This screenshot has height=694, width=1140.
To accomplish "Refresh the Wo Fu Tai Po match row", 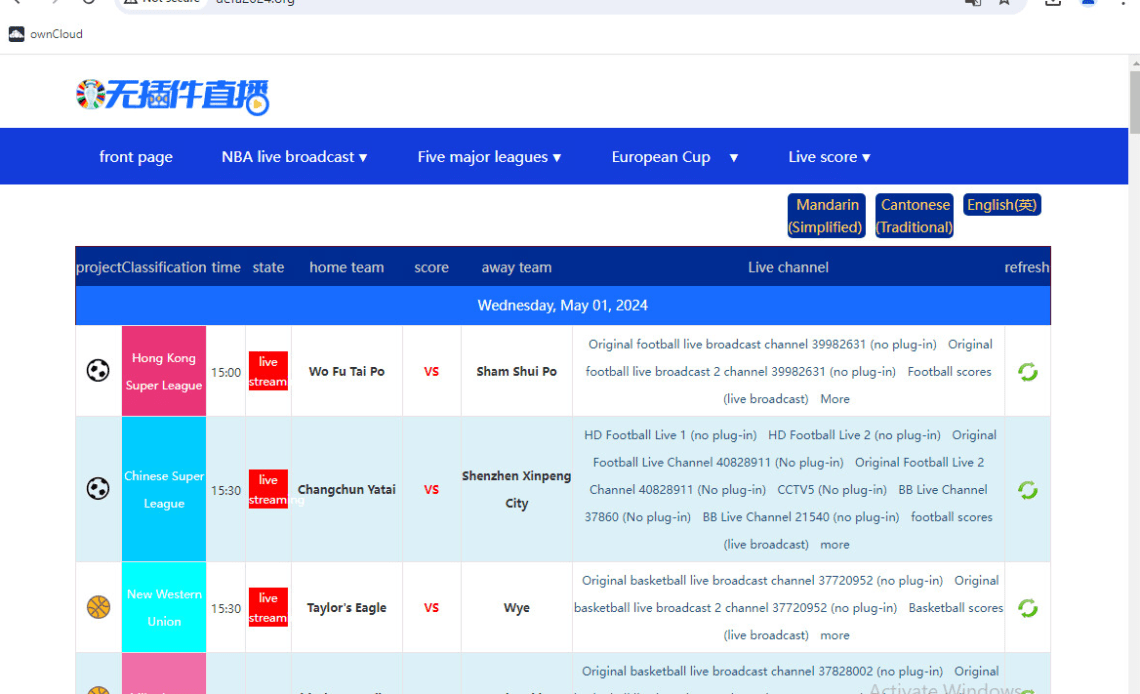I will tap(1027, 371).
